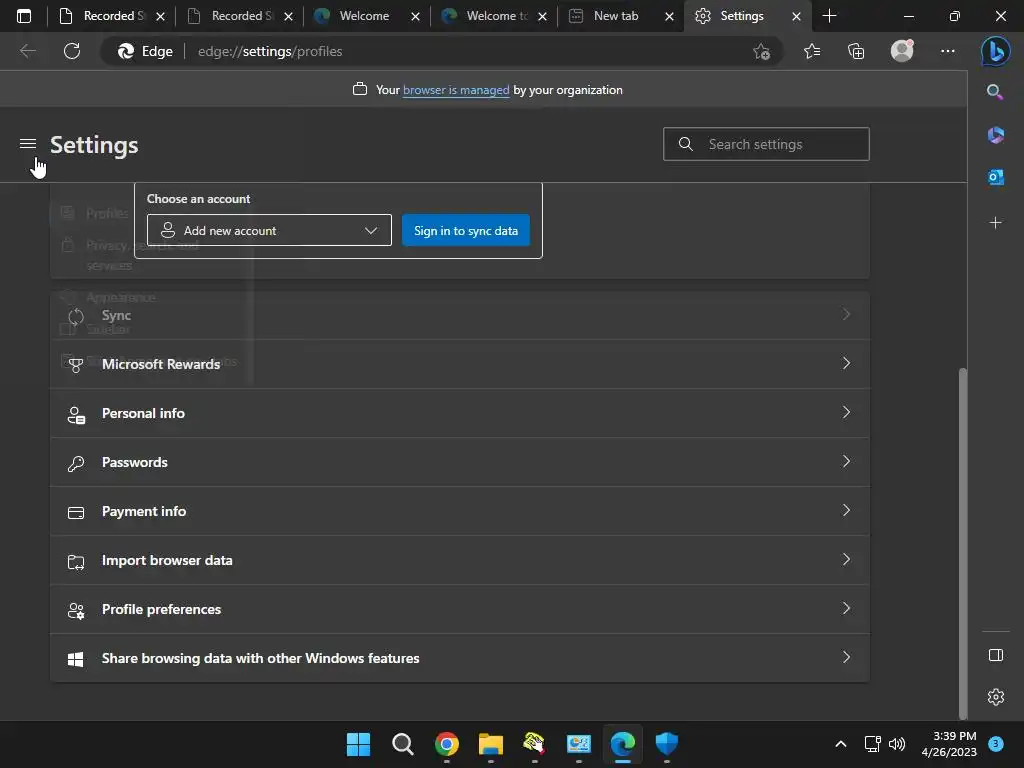Open File Explorer from taskbar
Viewport: 1024px width, 768px height.
pyautogui.click(x=490, y=744)
